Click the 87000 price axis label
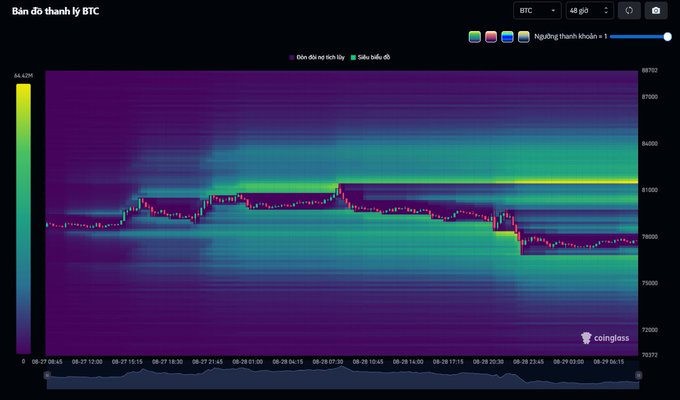 (x=650, y=97)
